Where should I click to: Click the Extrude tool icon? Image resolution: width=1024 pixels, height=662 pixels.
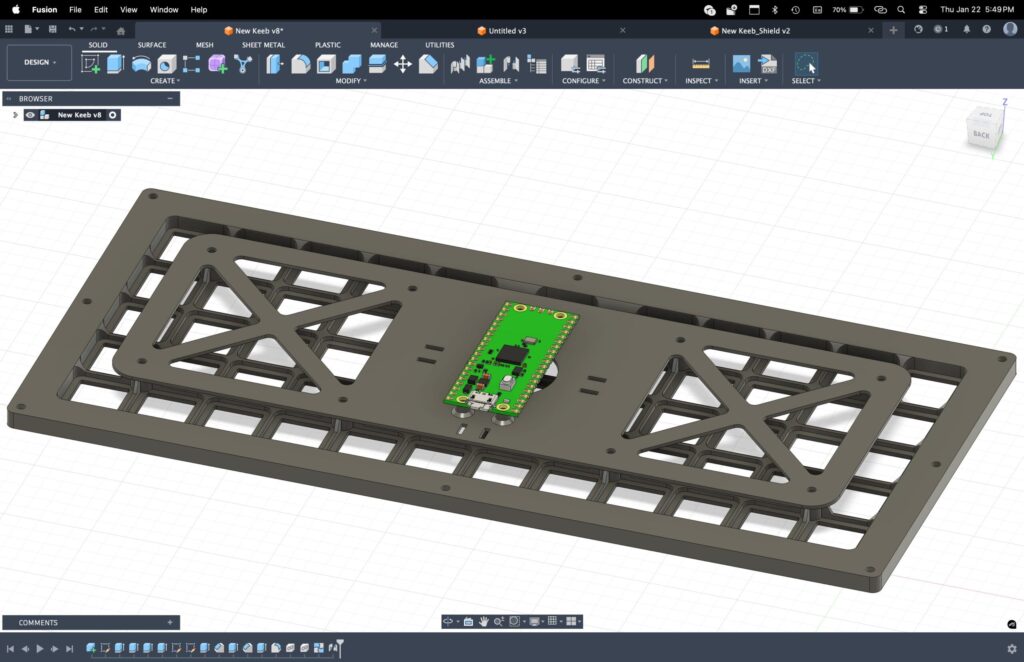(x=115, y=64)
